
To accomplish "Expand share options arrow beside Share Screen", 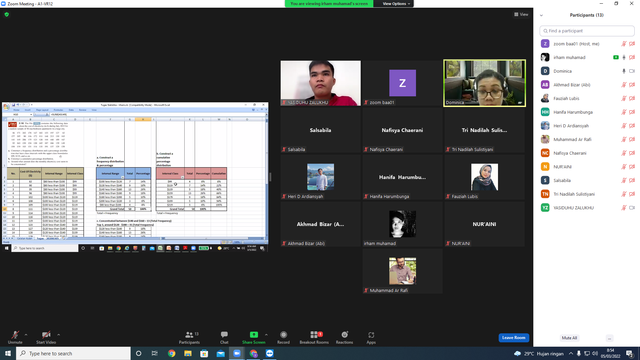I will (x=266, y=335).
